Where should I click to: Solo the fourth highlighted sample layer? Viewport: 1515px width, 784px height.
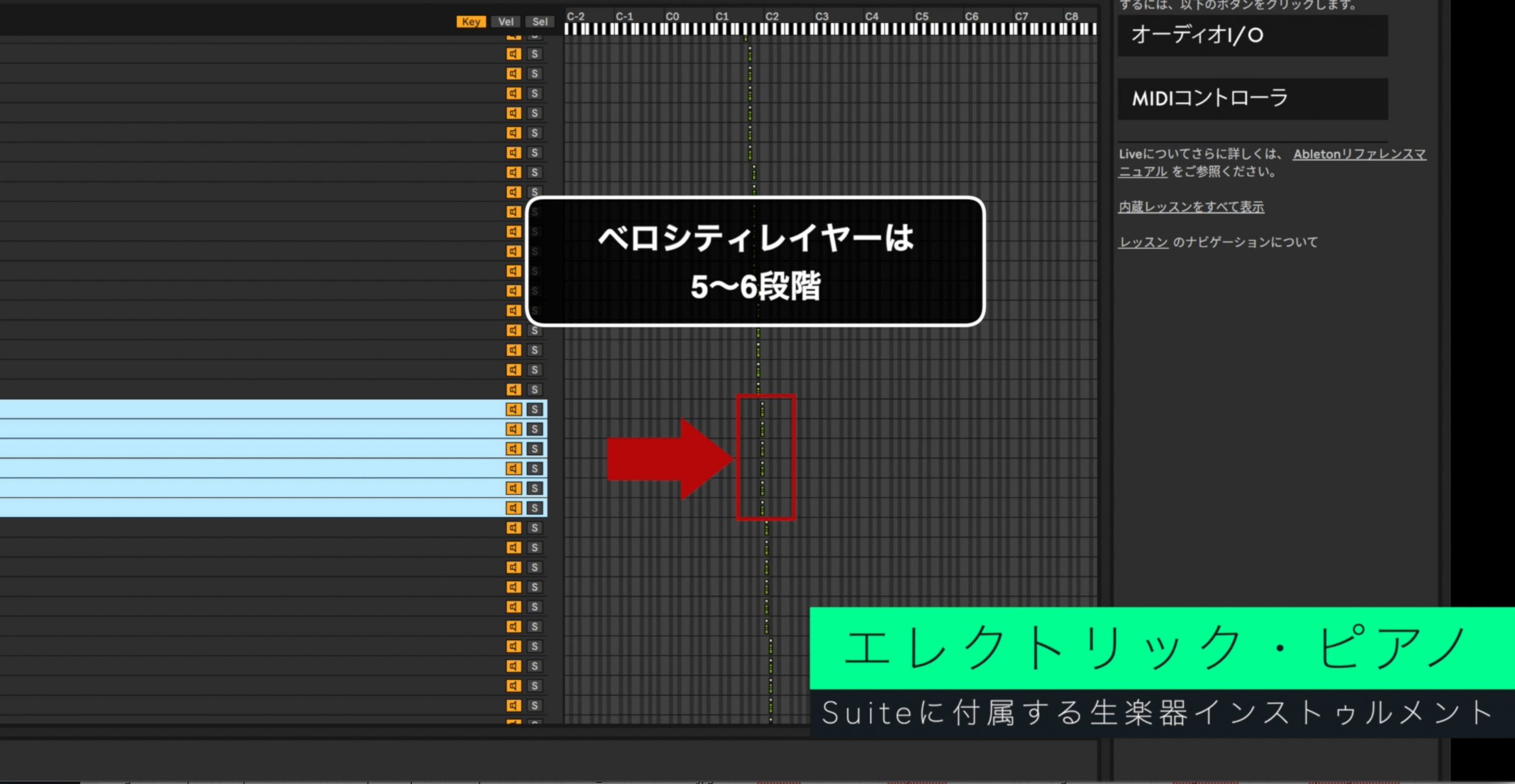pyautogui.click(x=534, y=469)
